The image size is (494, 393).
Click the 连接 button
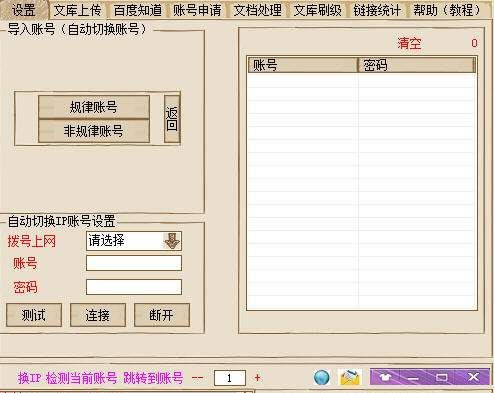click(x=98, y=315)
